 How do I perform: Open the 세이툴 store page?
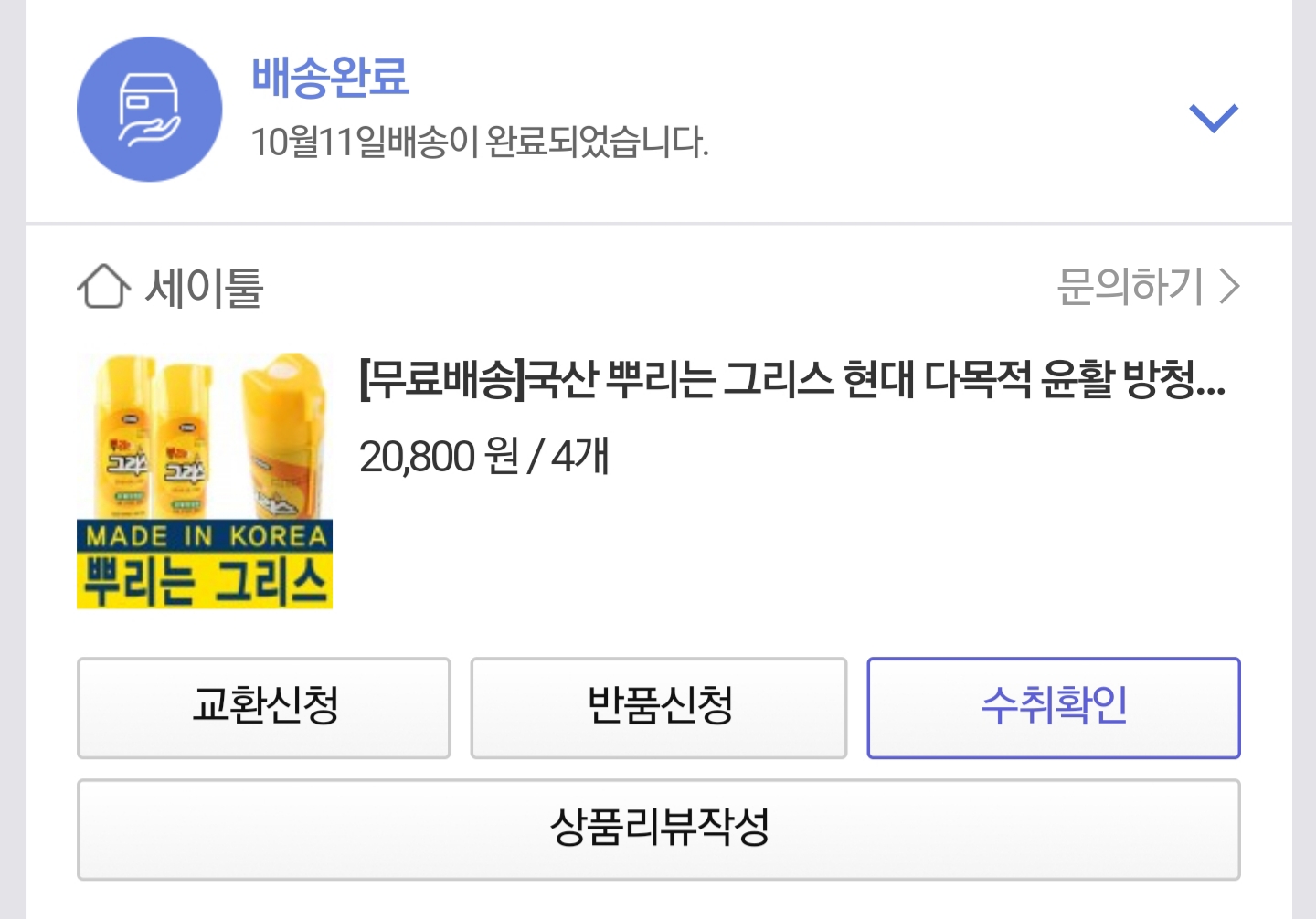click(x=205, y=289)
